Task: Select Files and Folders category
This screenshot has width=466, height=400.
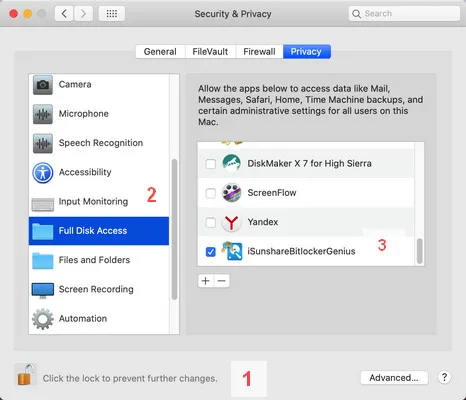Action: [x=99, y=260]
